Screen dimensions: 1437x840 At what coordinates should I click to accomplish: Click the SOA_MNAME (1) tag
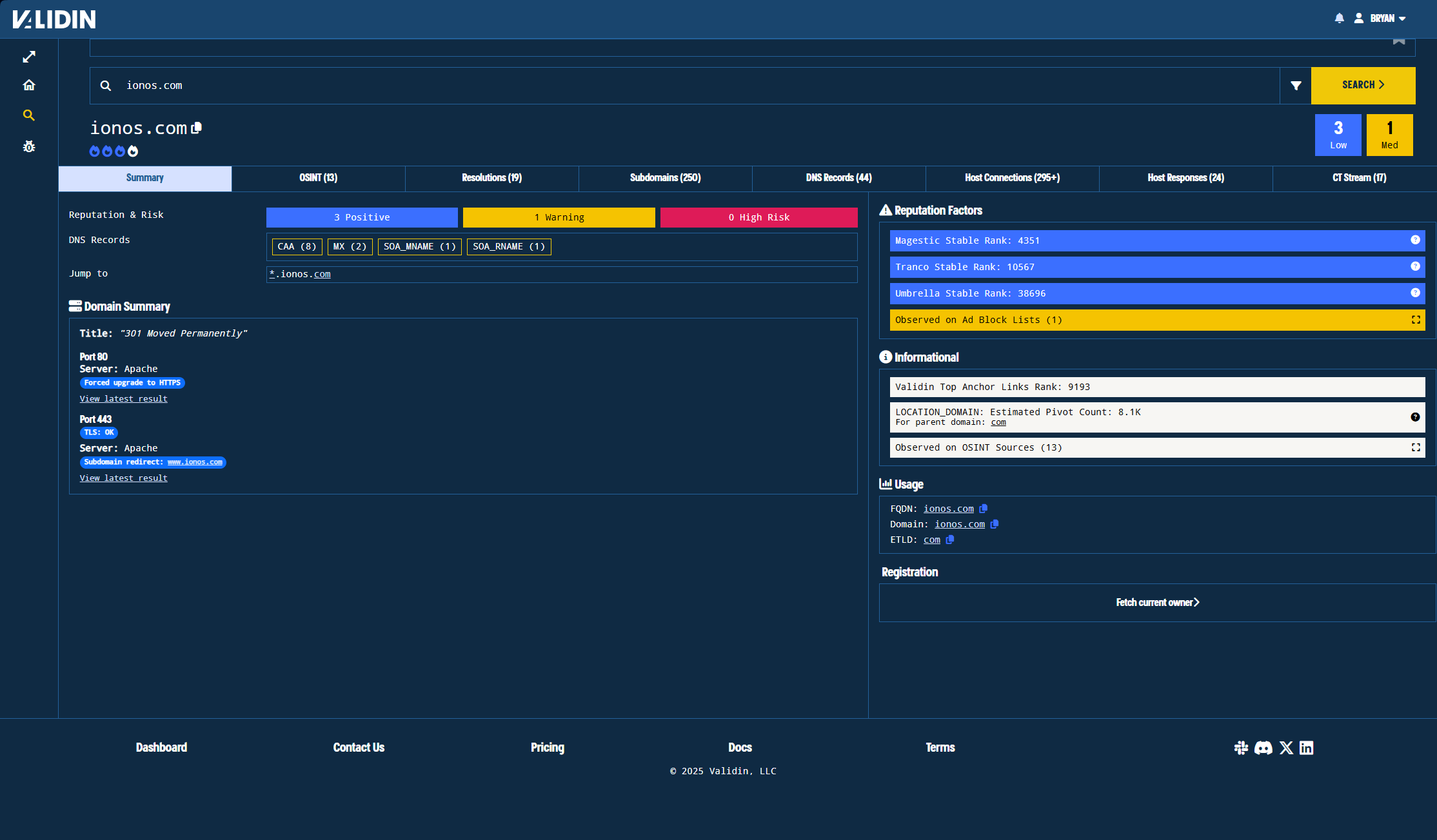(x=420, y=247)
